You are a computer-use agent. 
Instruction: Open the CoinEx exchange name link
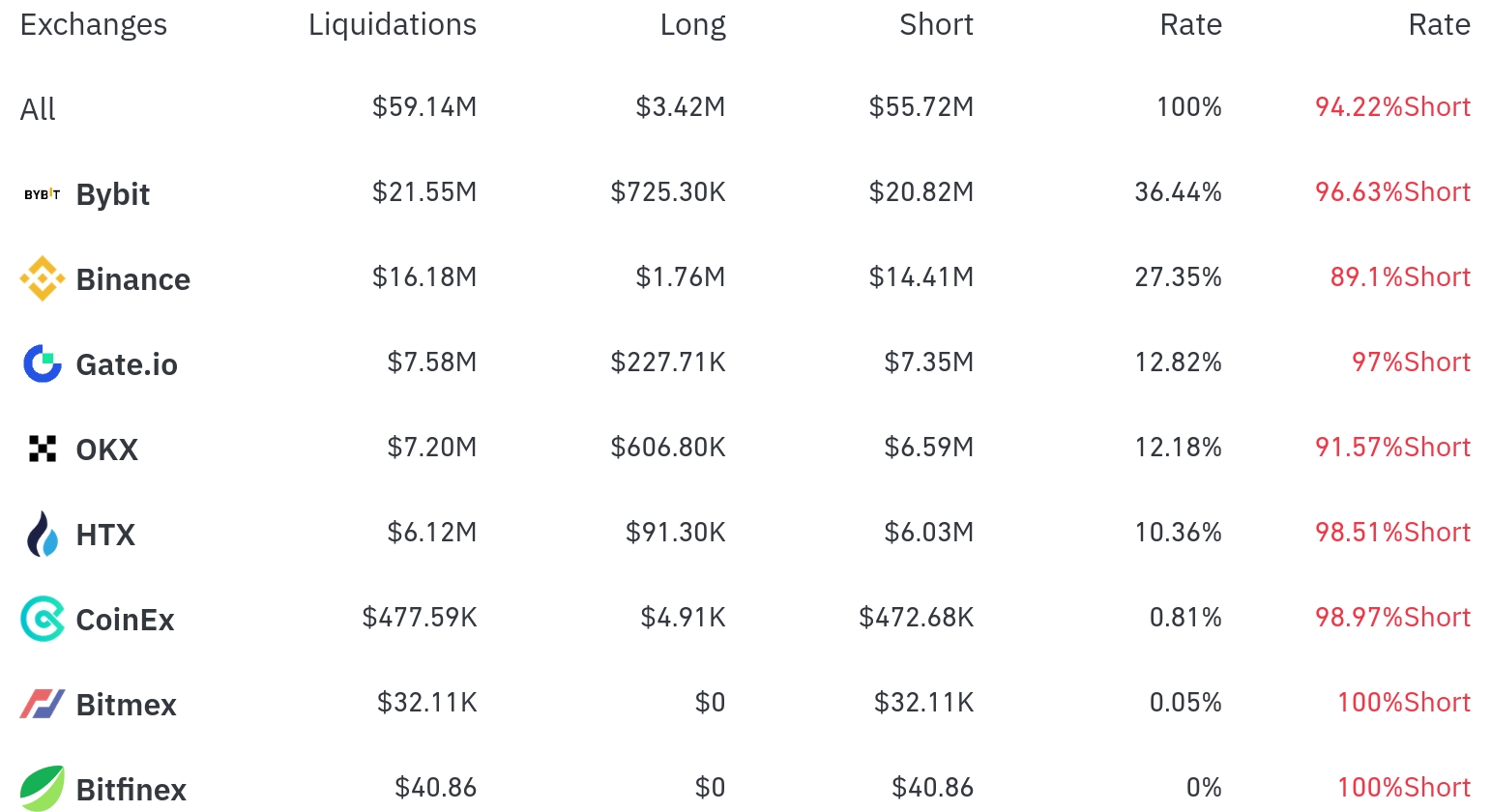click(126, 621)
